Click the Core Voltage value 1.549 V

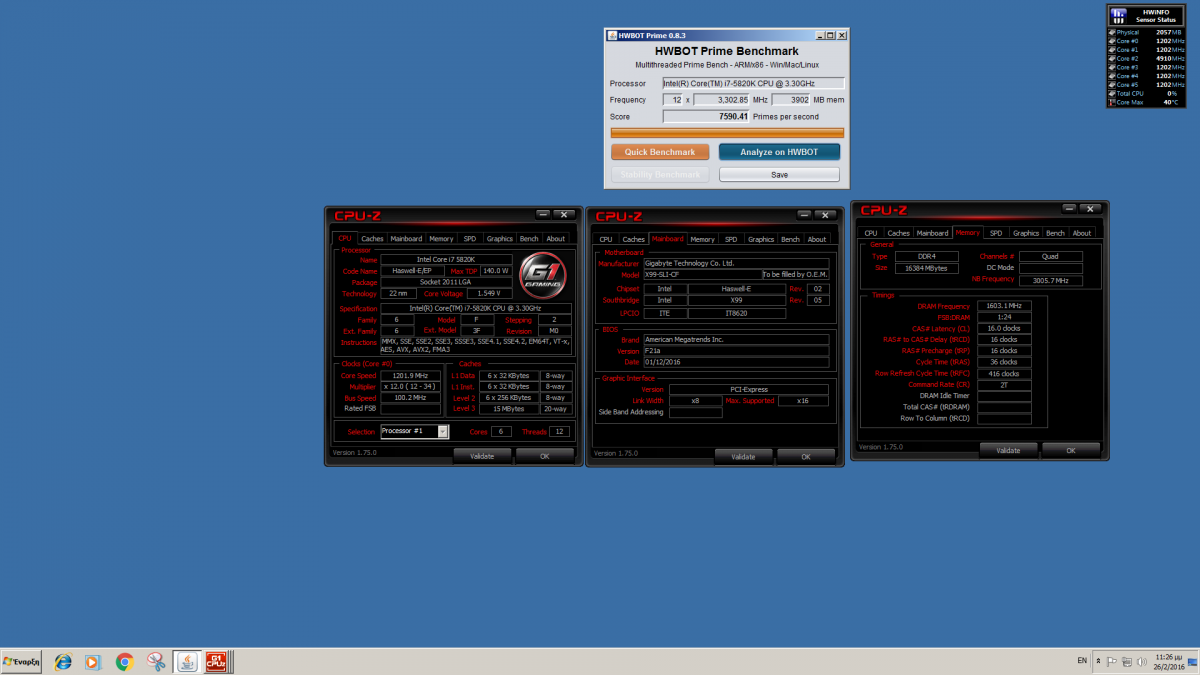489,294
